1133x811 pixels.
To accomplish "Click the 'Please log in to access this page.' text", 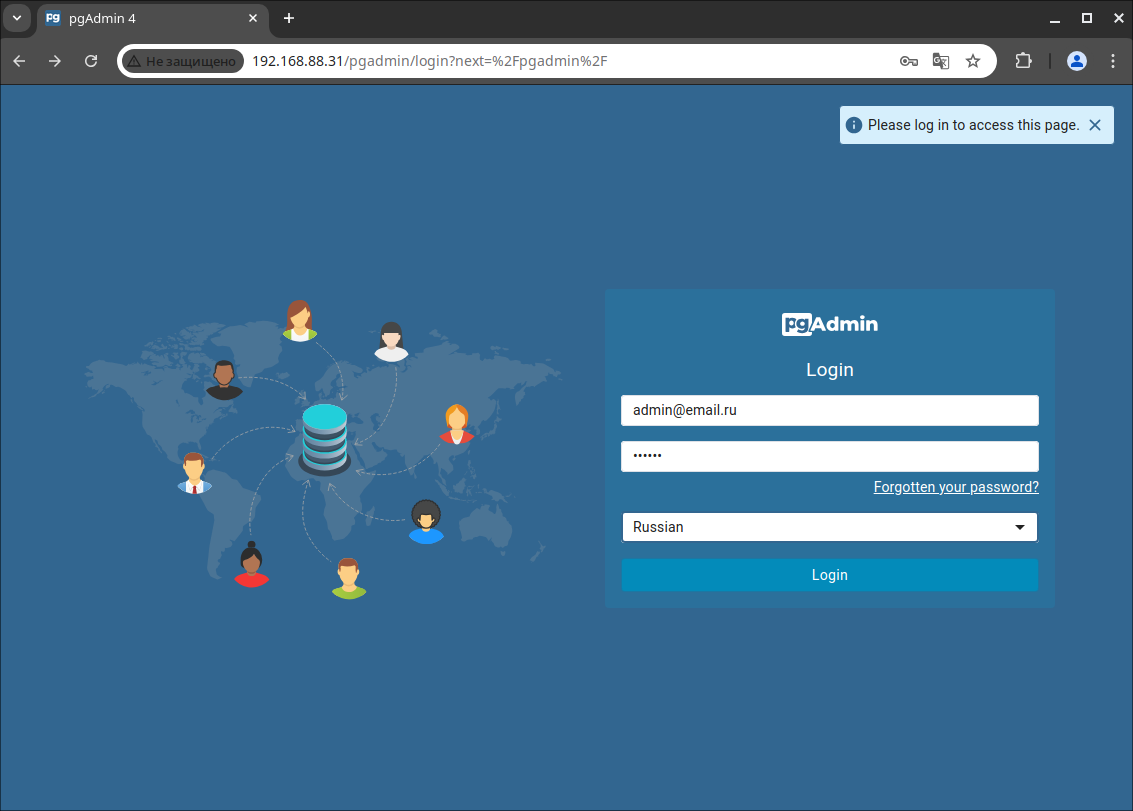I will (973, 125).
